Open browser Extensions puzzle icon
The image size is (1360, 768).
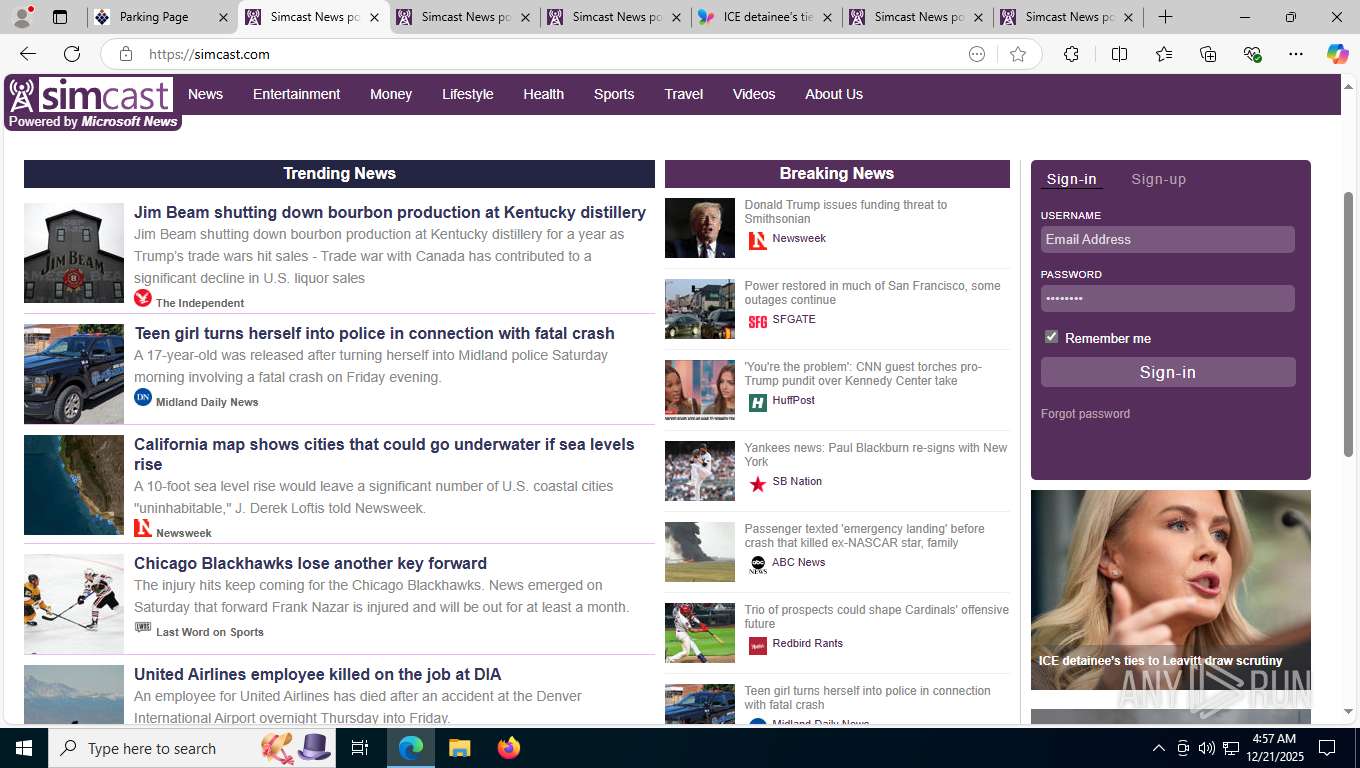1071,54
